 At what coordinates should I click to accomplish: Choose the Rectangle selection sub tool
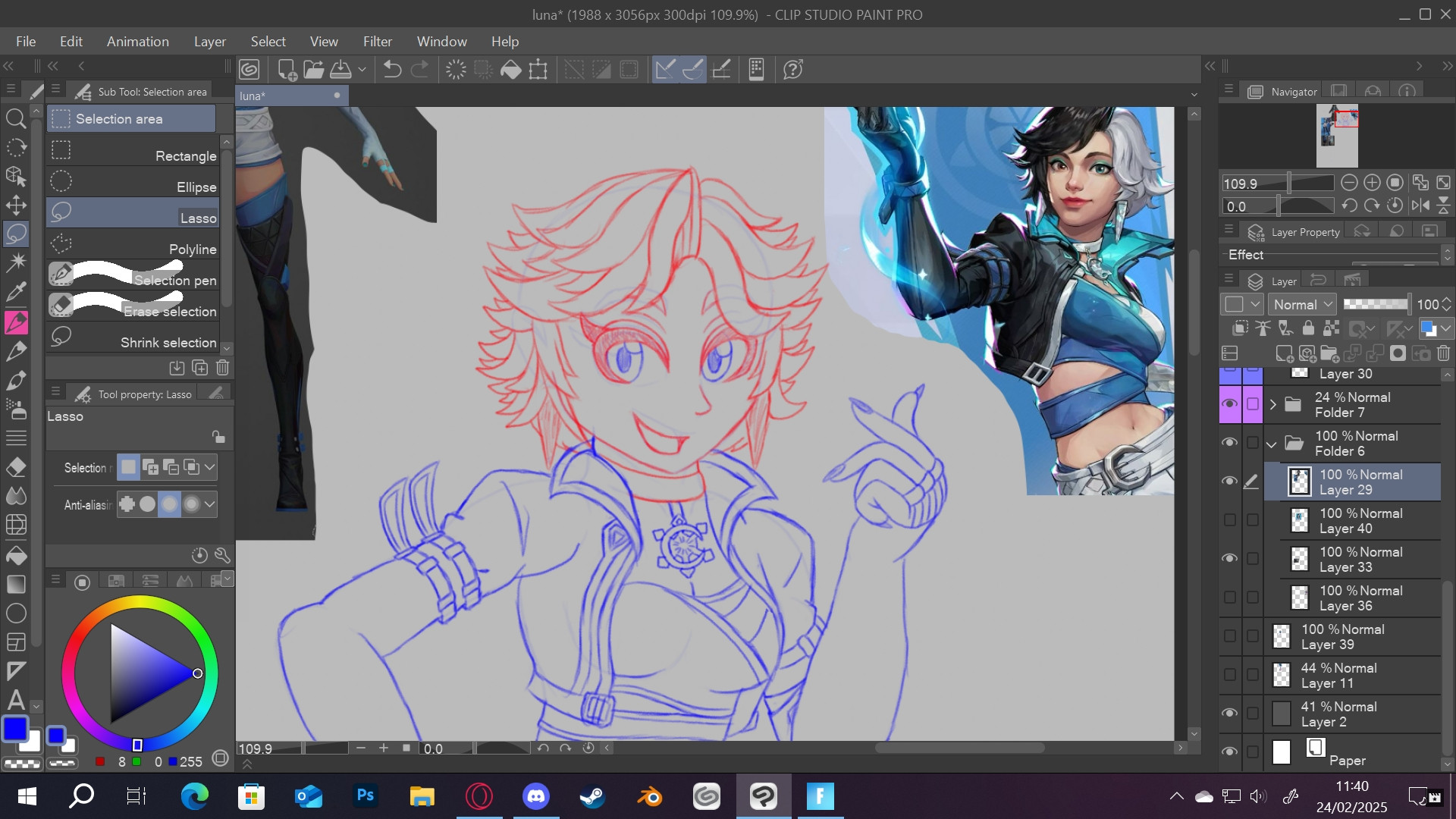tap(133, 151)
